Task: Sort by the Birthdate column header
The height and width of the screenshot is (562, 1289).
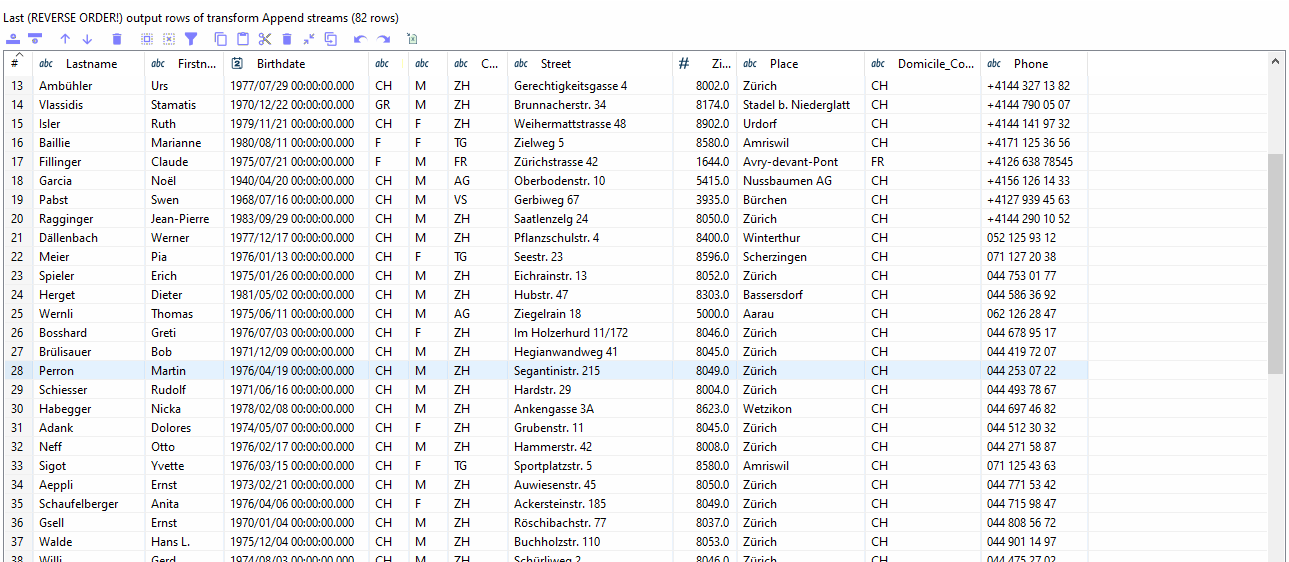Action: click(280, 64)
